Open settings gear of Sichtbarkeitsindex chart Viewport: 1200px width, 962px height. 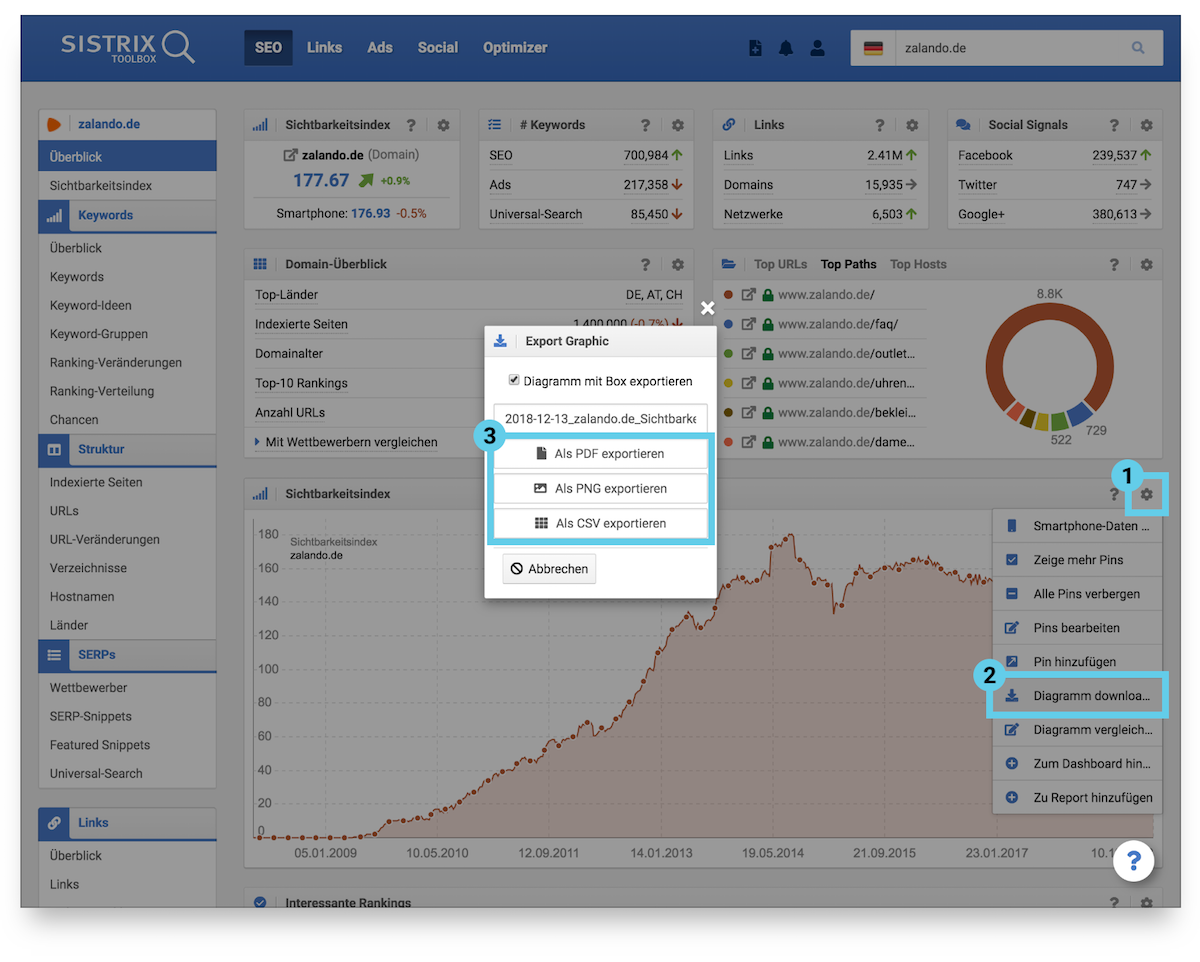click(x=1146, y=494)
